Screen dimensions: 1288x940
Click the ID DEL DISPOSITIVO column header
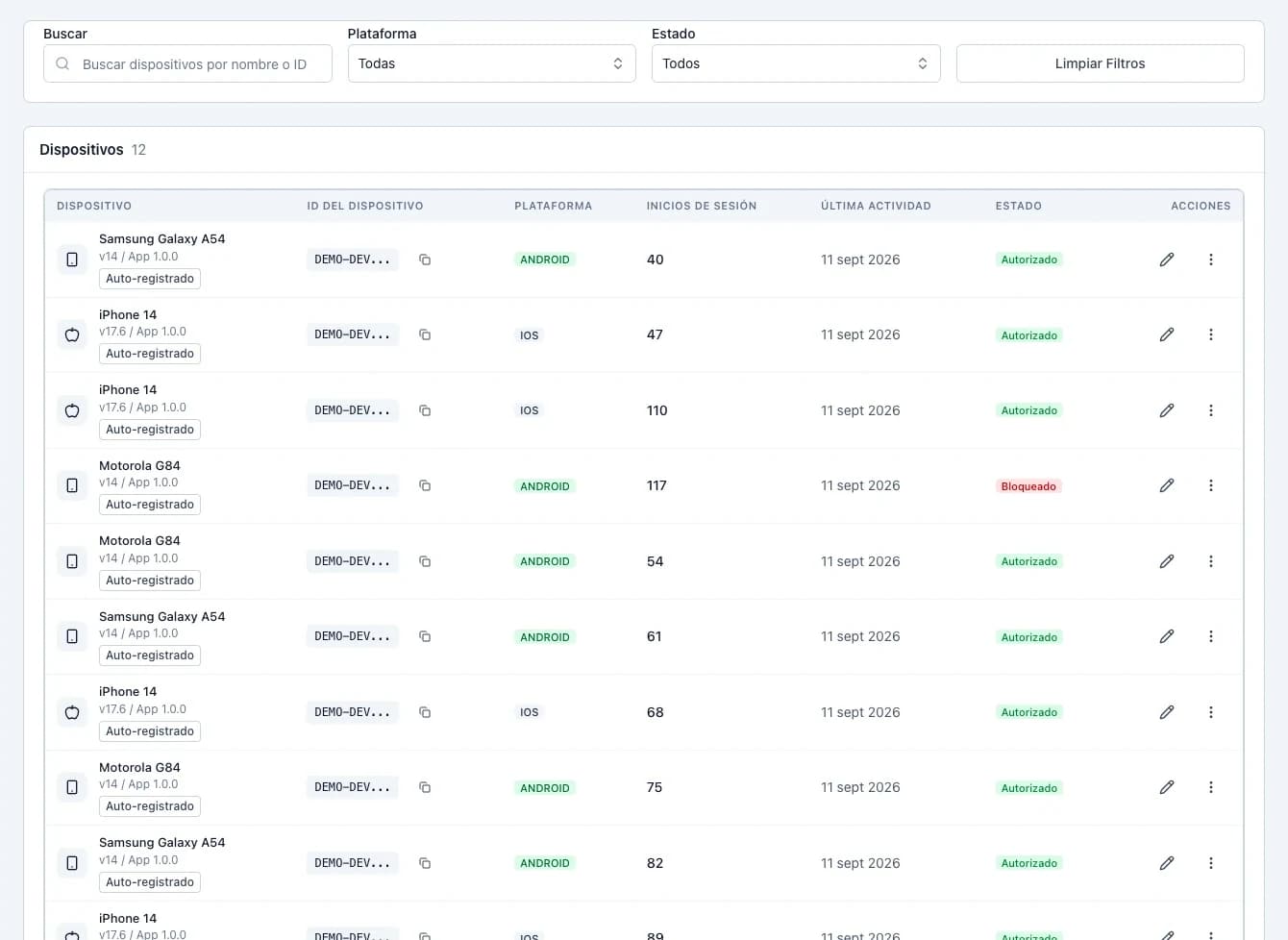365,206
